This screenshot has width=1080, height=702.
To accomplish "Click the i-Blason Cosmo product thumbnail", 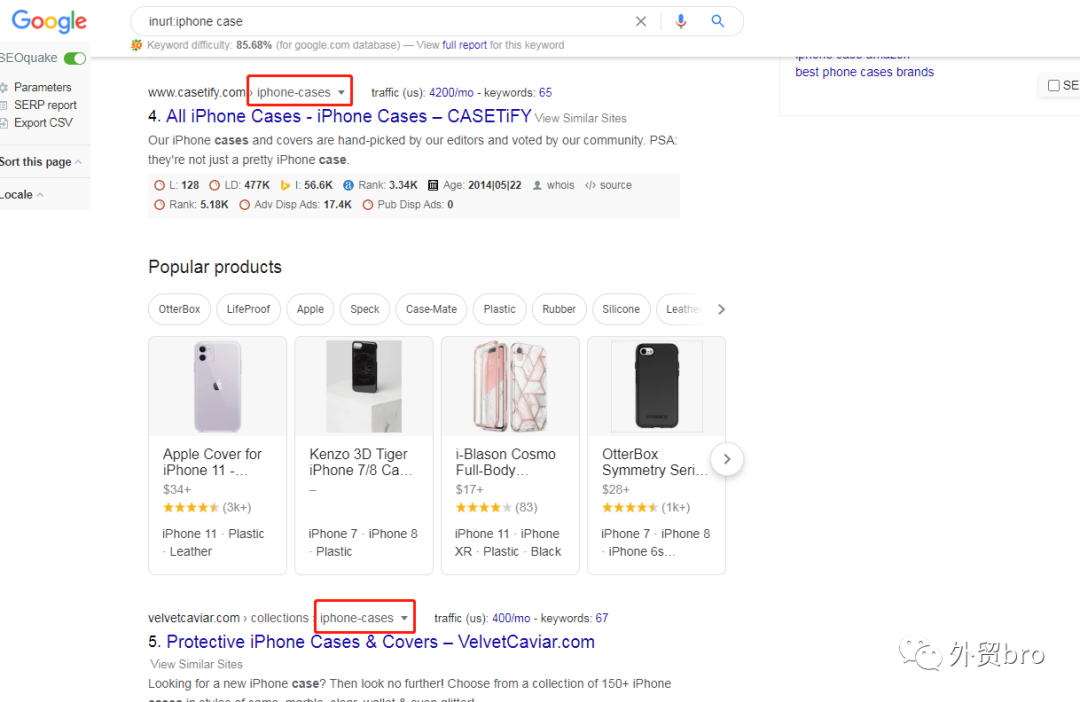I will tap(510, 386).
